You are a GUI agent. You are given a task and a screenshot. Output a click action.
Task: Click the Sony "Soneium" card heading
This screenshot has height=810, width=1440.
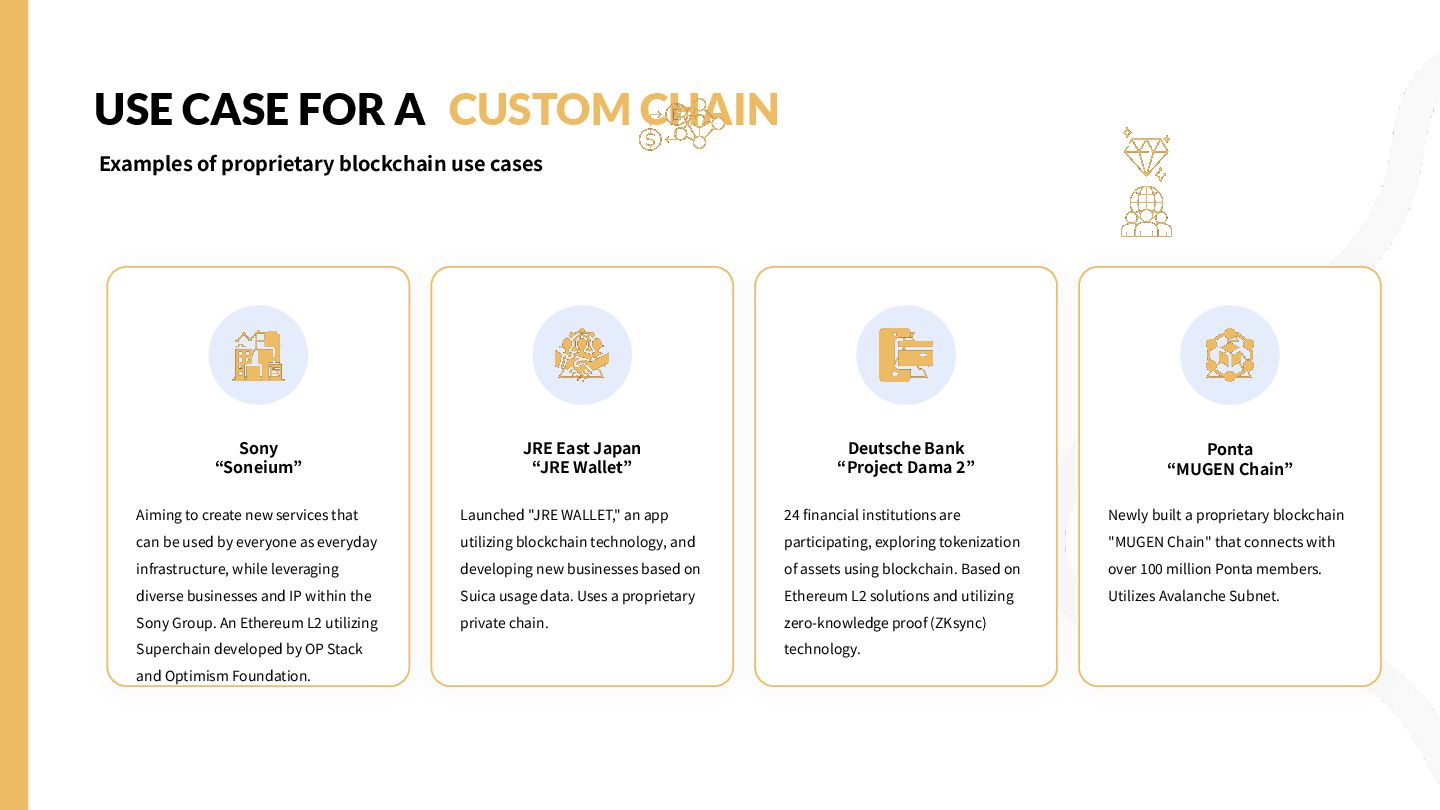point(258,458)
